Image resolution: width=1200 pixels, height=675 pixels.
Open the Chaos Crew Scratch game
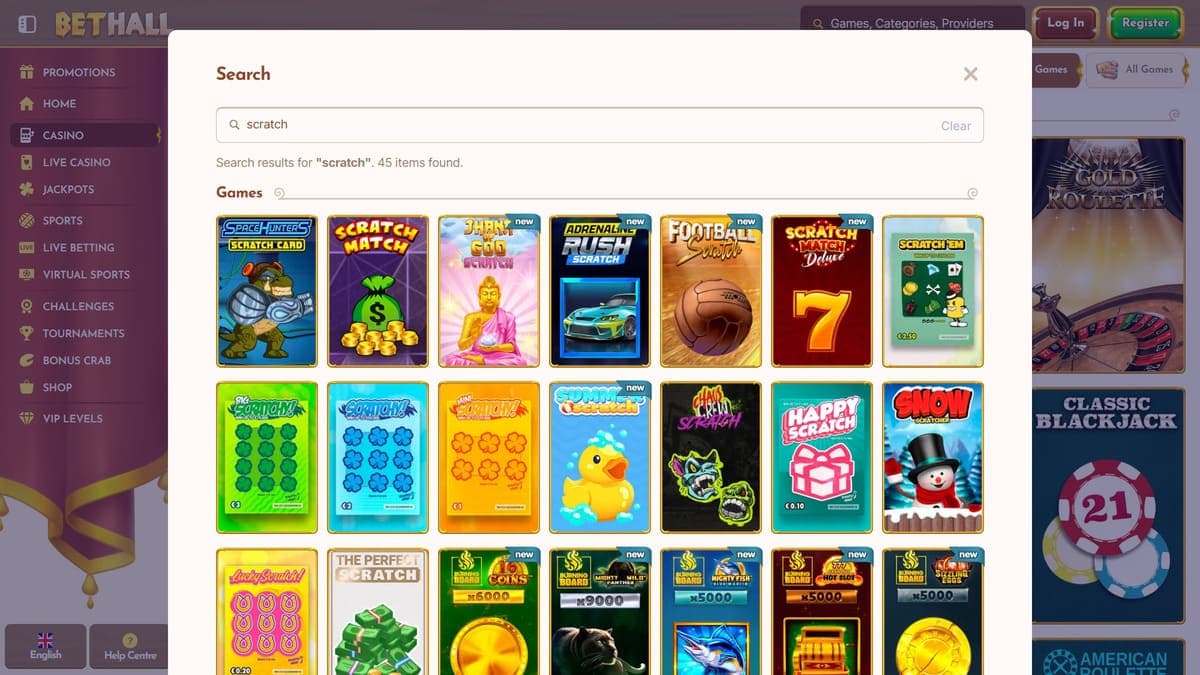click(x=711, y=457)
